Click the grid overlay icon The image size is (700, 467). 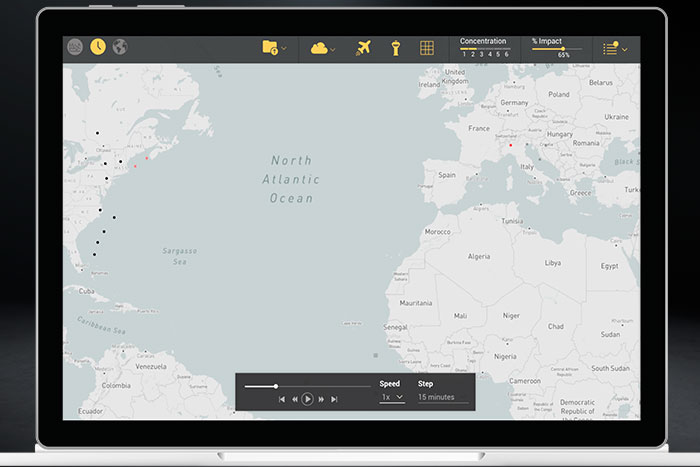tap(426, 48)
